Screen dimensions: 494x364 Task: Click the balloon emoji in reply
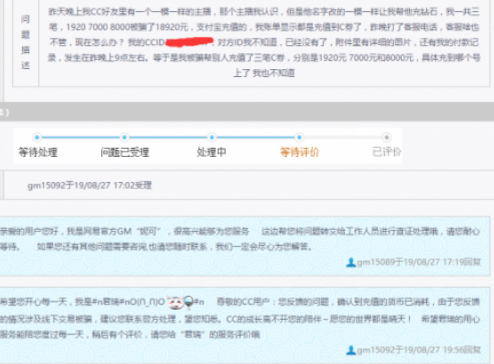coord(189,302)
